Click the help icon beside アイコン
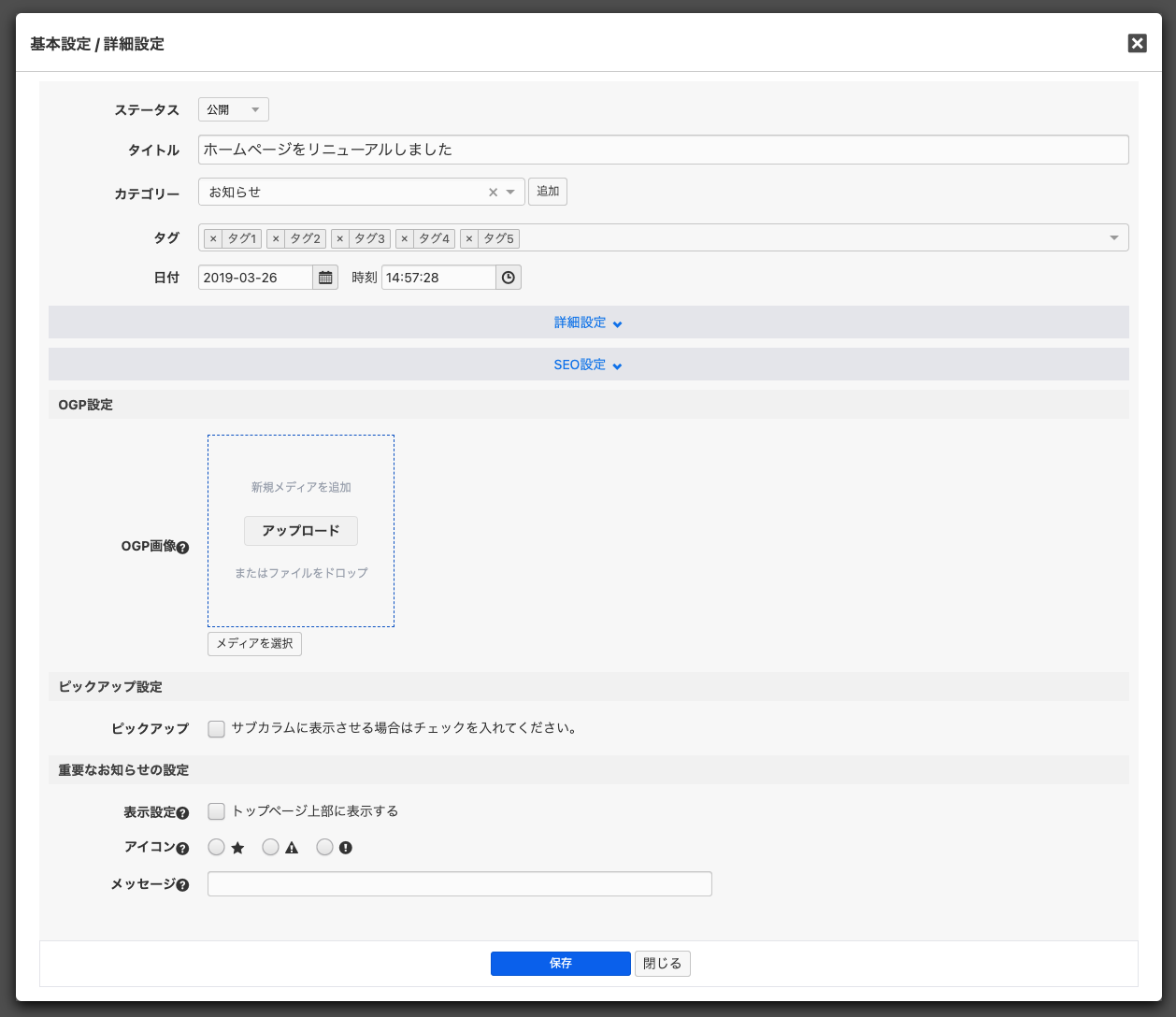The width and height of the screenshot is (1176, 1017). (x=183, y=849)
